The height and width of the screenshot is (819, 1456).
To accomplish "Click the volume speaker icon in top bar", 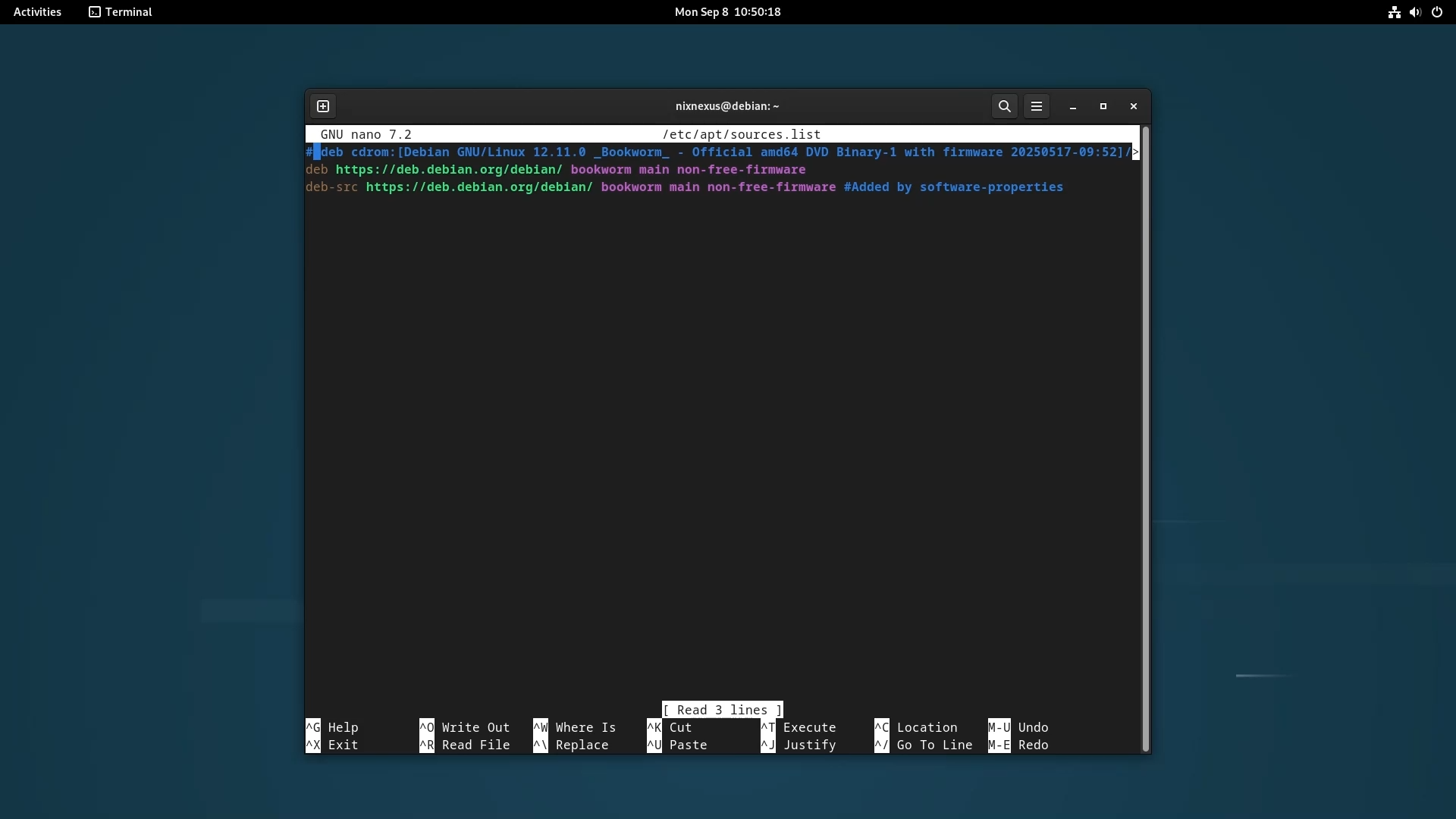I will 1415,12.
